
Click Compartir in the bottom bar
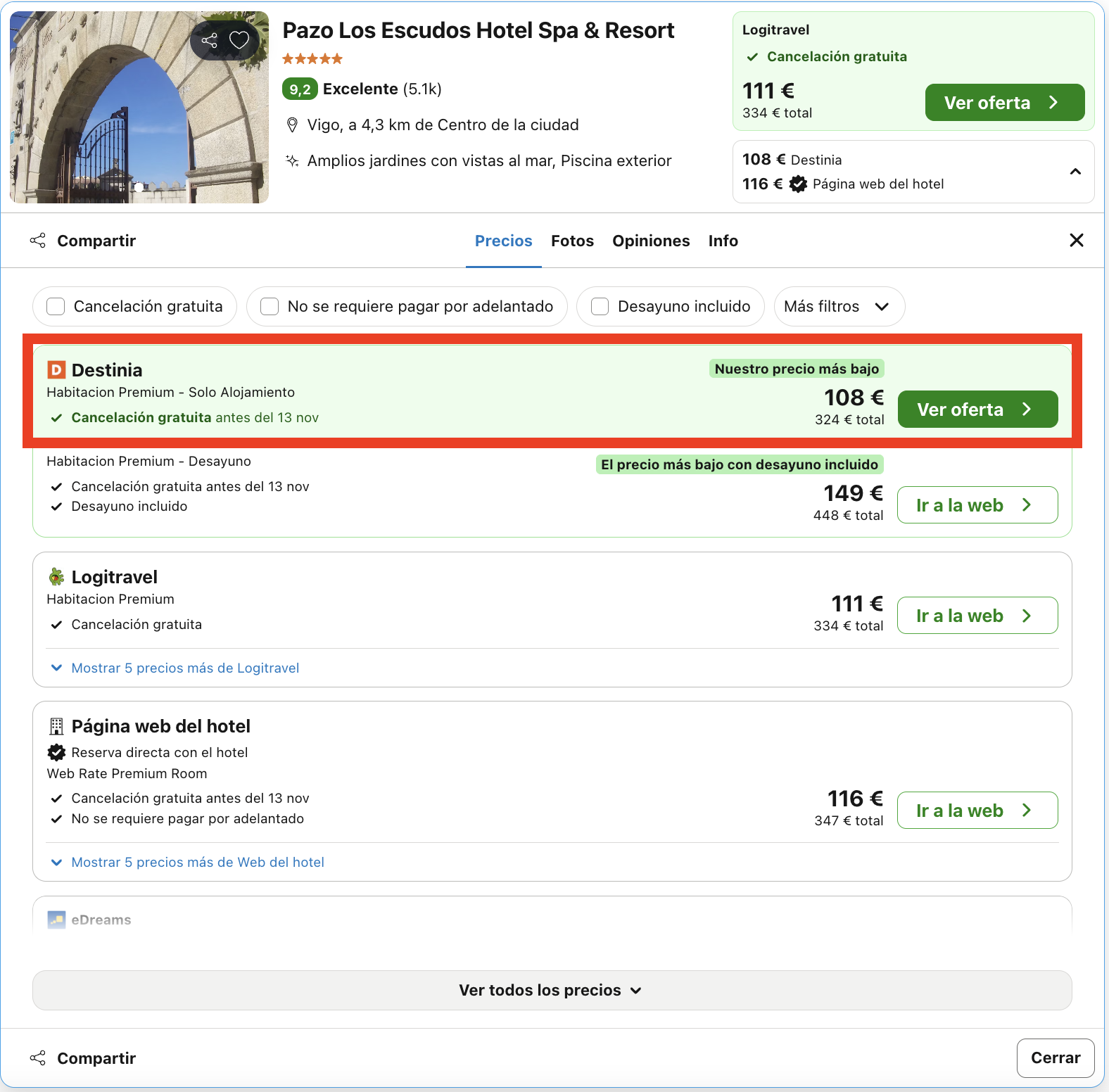[83, 1059]
